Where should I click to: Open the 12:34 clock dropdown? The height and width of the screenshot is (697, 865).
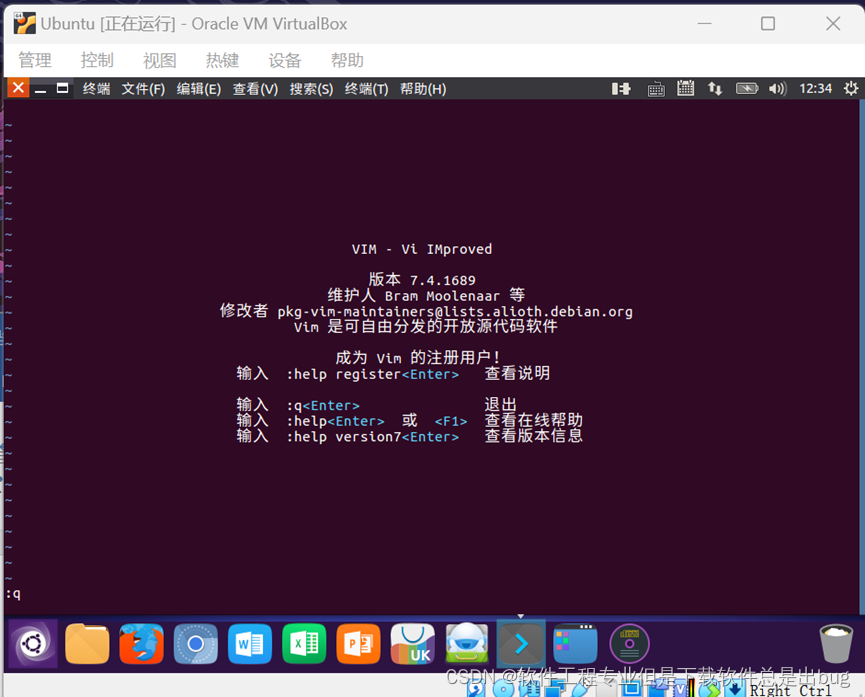coord(815,88)
